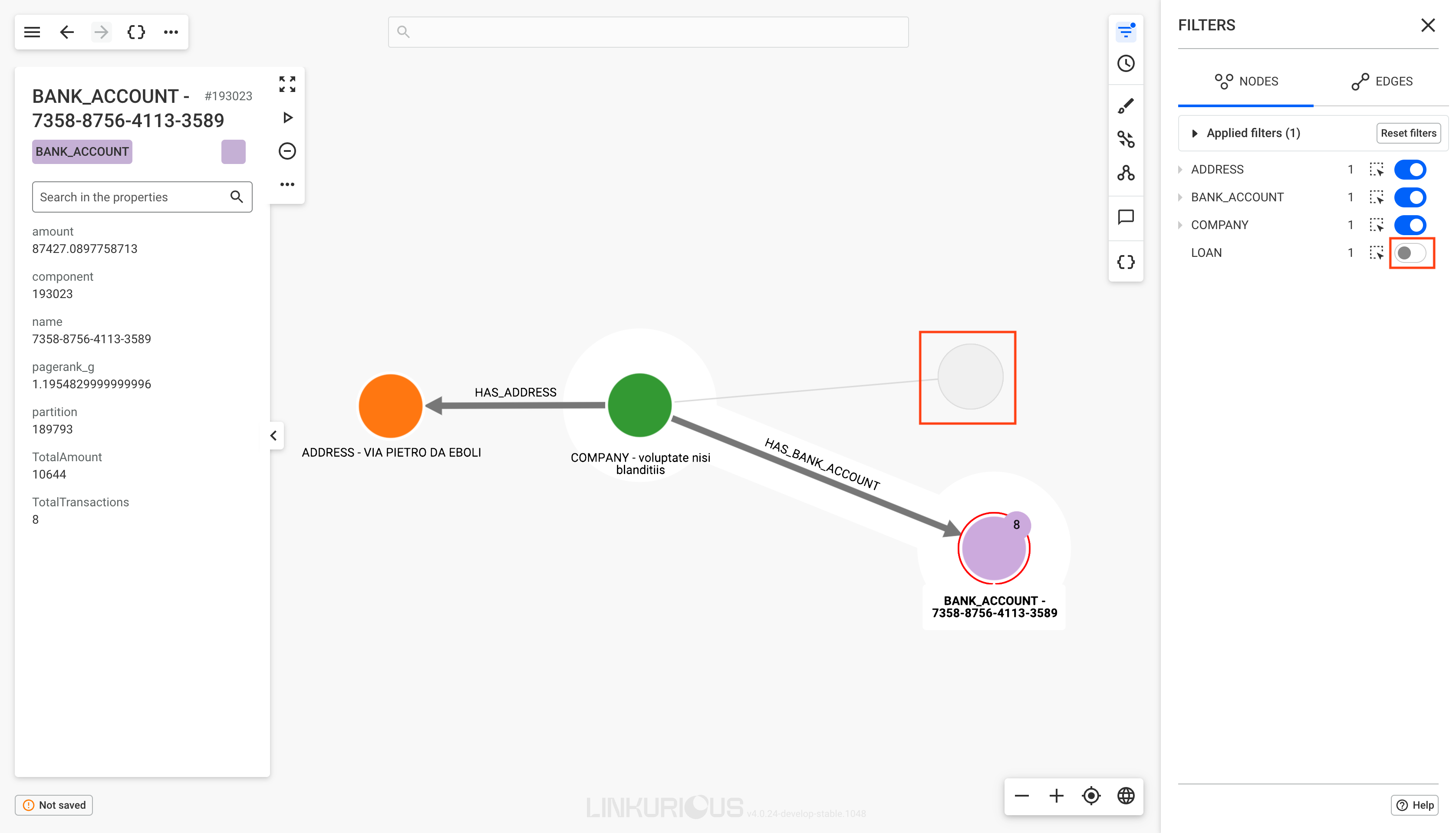Open the comments speech bubble
This screenshot has width=1456, height=833.
coord(1125,217)
